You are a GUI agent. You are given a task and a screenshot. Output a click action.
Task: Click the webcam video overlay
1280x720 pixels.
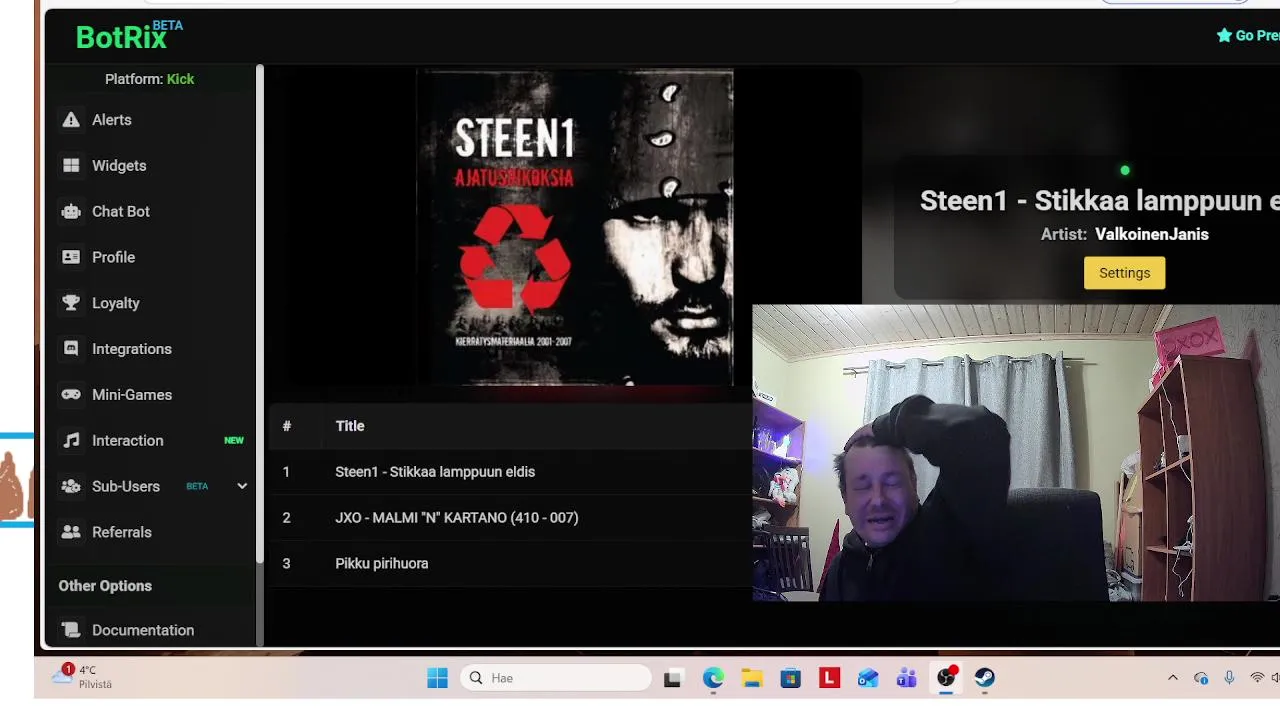[1016, 453]
